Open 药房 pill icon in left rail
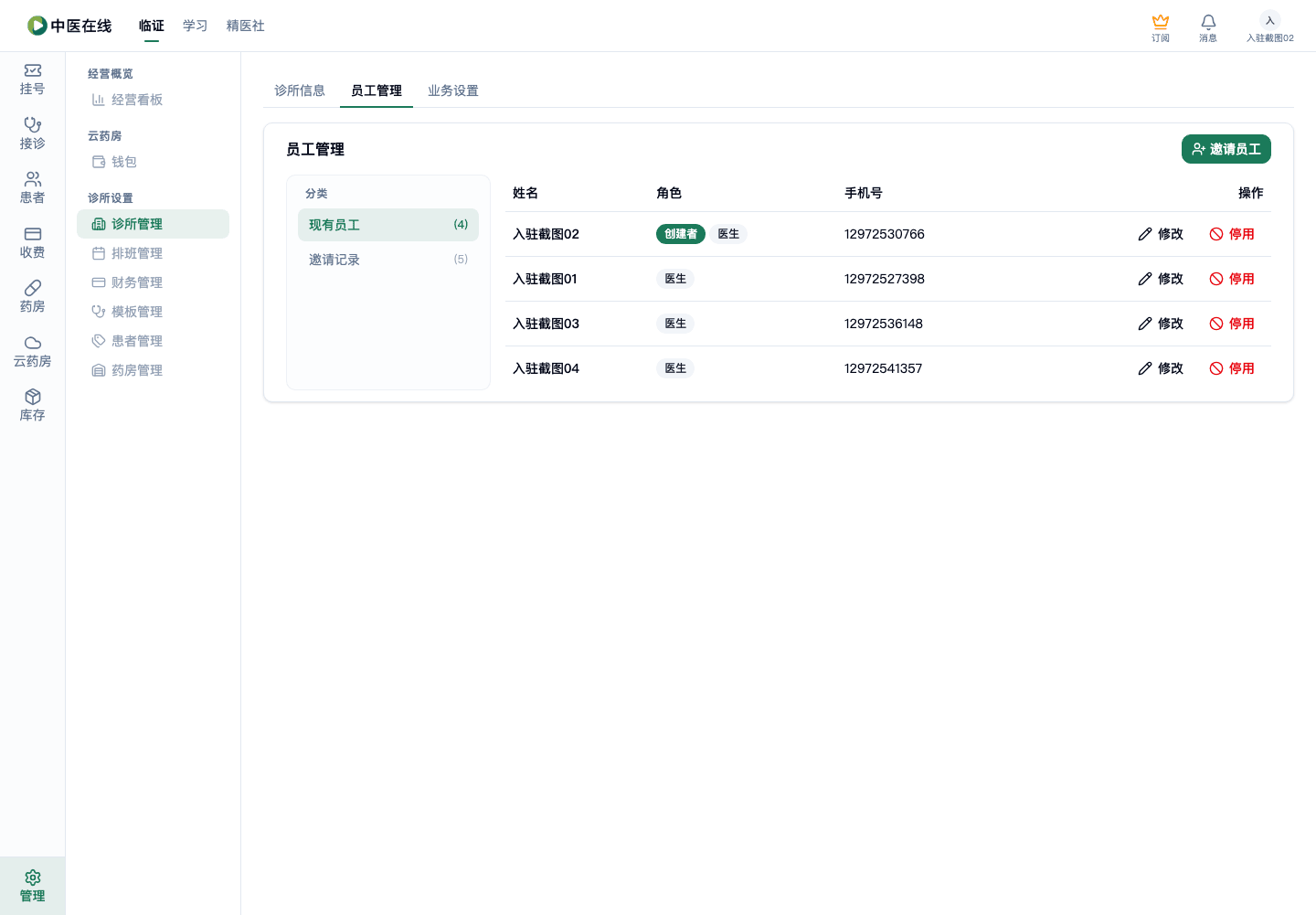Image resolution: width=1316 pixels, height=915 pixels. tap(33, 288)
